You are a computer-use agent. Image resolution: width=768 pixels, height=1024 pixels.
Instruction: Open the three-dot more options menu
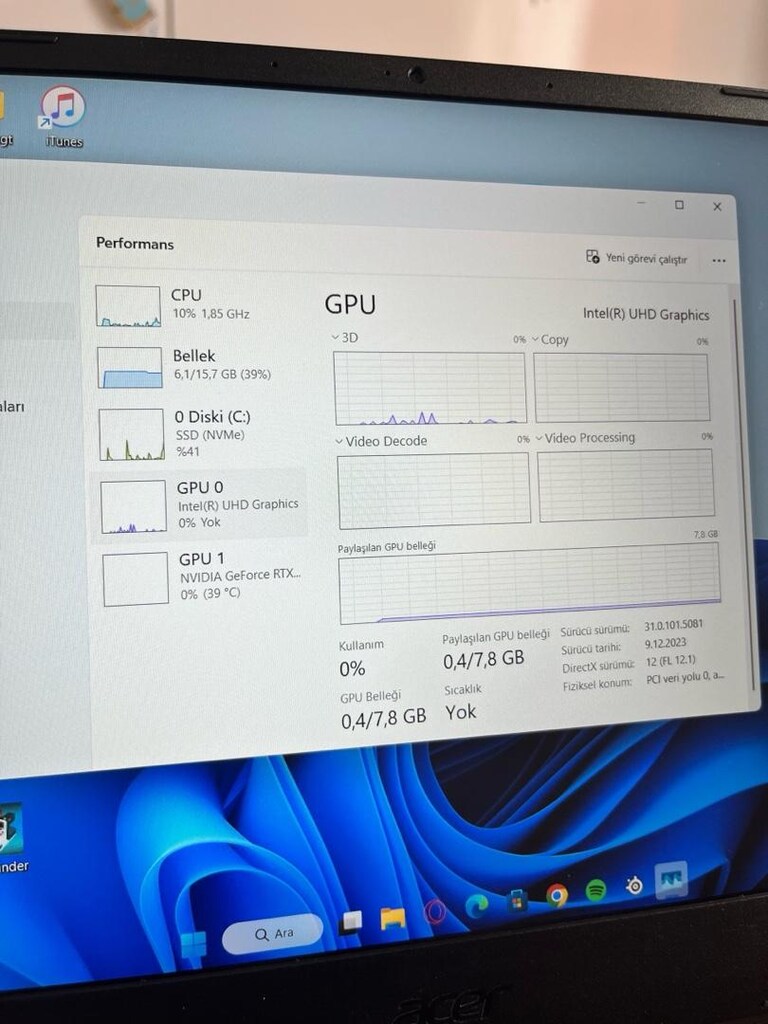pos(719,260)
